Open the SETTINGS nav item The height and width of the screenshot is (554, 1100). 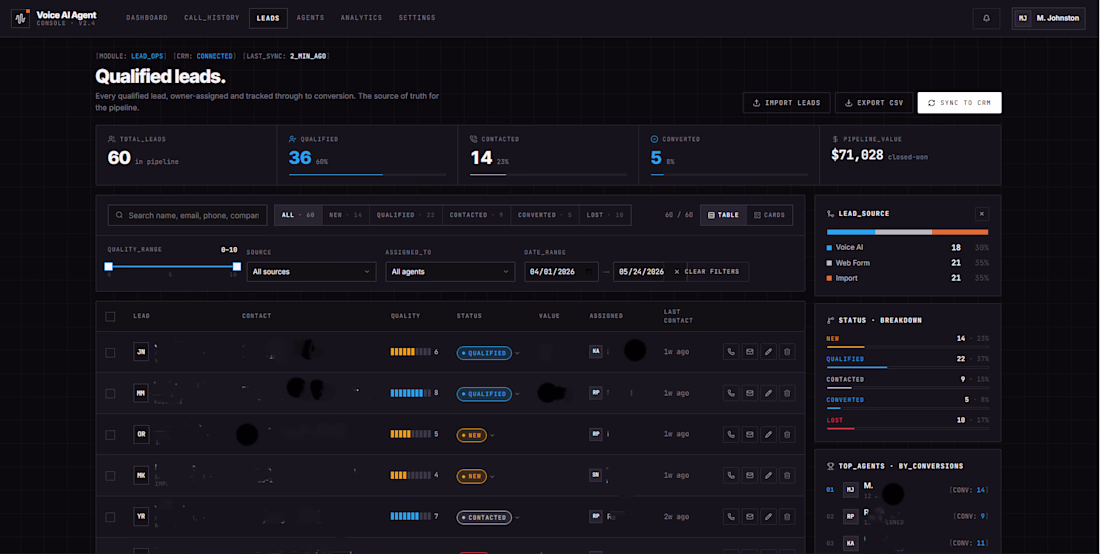[x=417, y=18]
